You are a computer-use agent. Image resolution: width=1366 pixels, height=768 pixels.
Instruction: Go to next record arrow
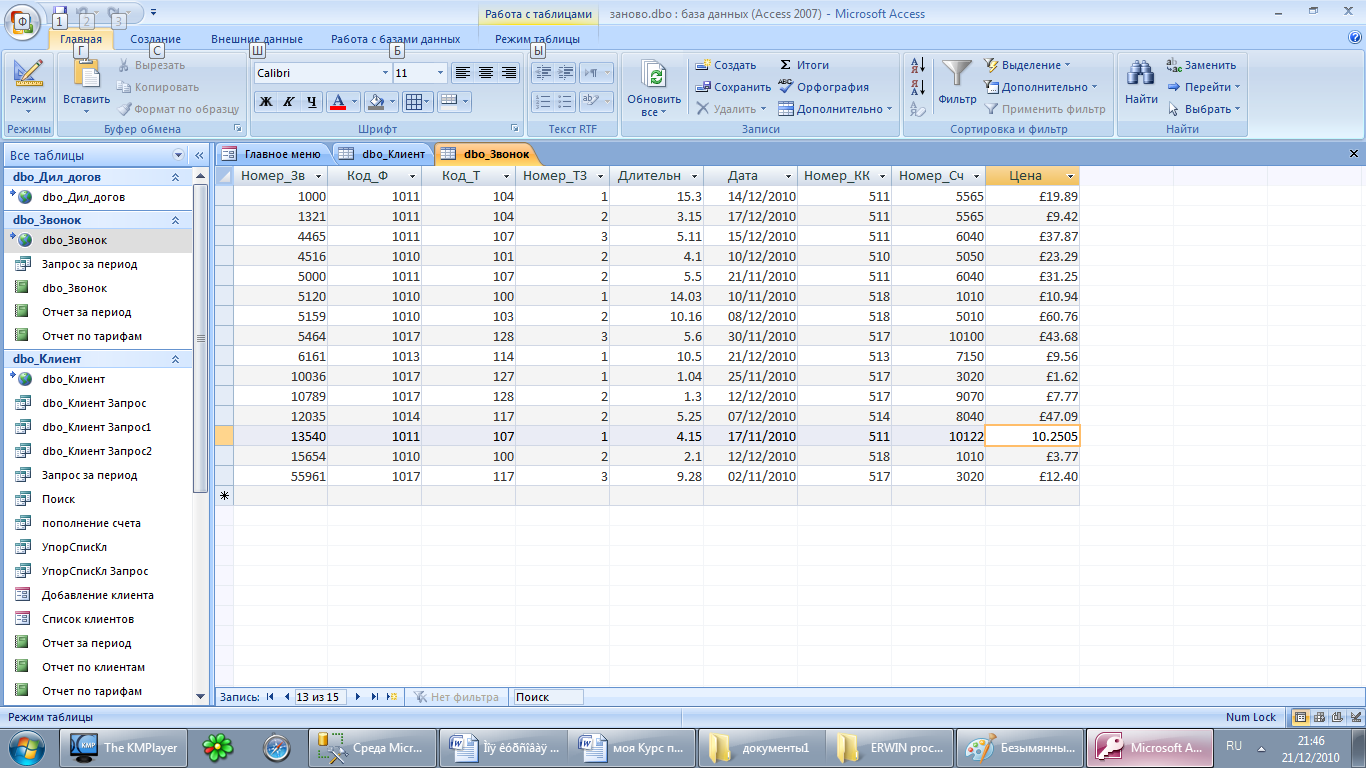(x=358, y=697)
